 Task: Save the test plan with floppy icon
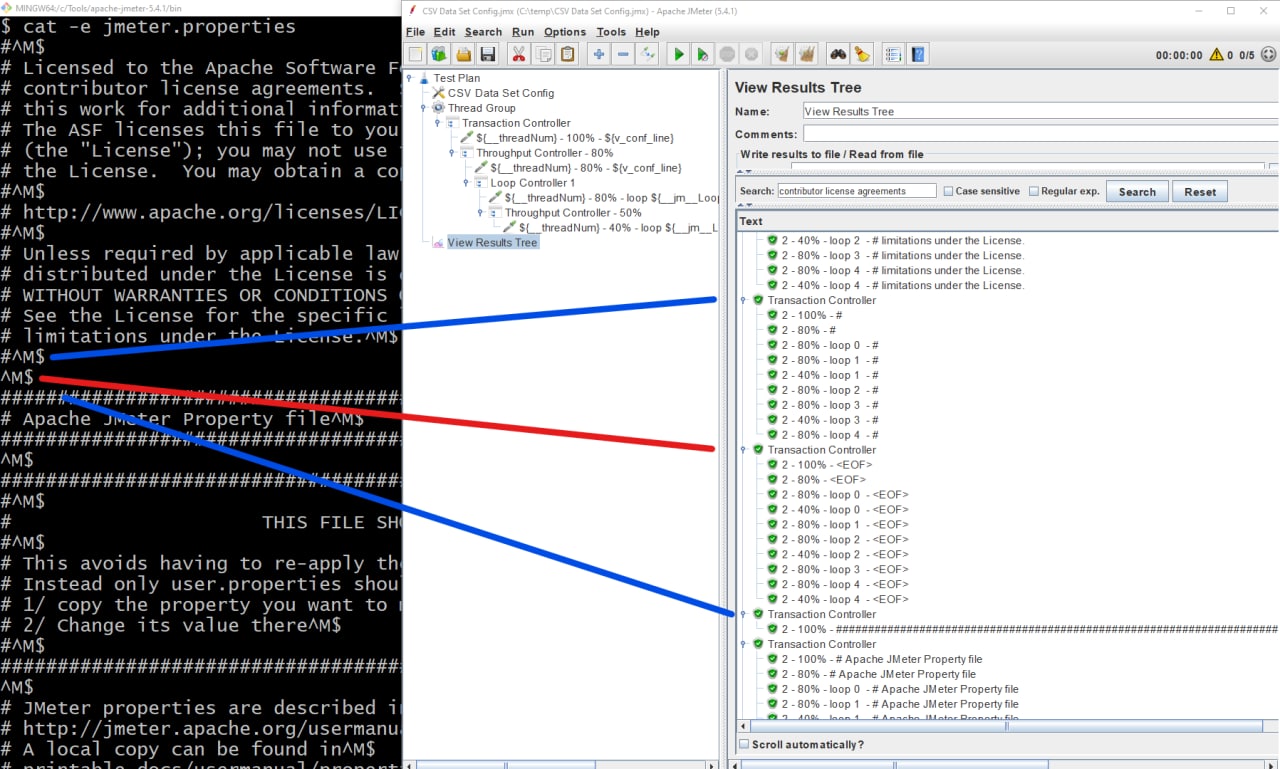(488, 54)
